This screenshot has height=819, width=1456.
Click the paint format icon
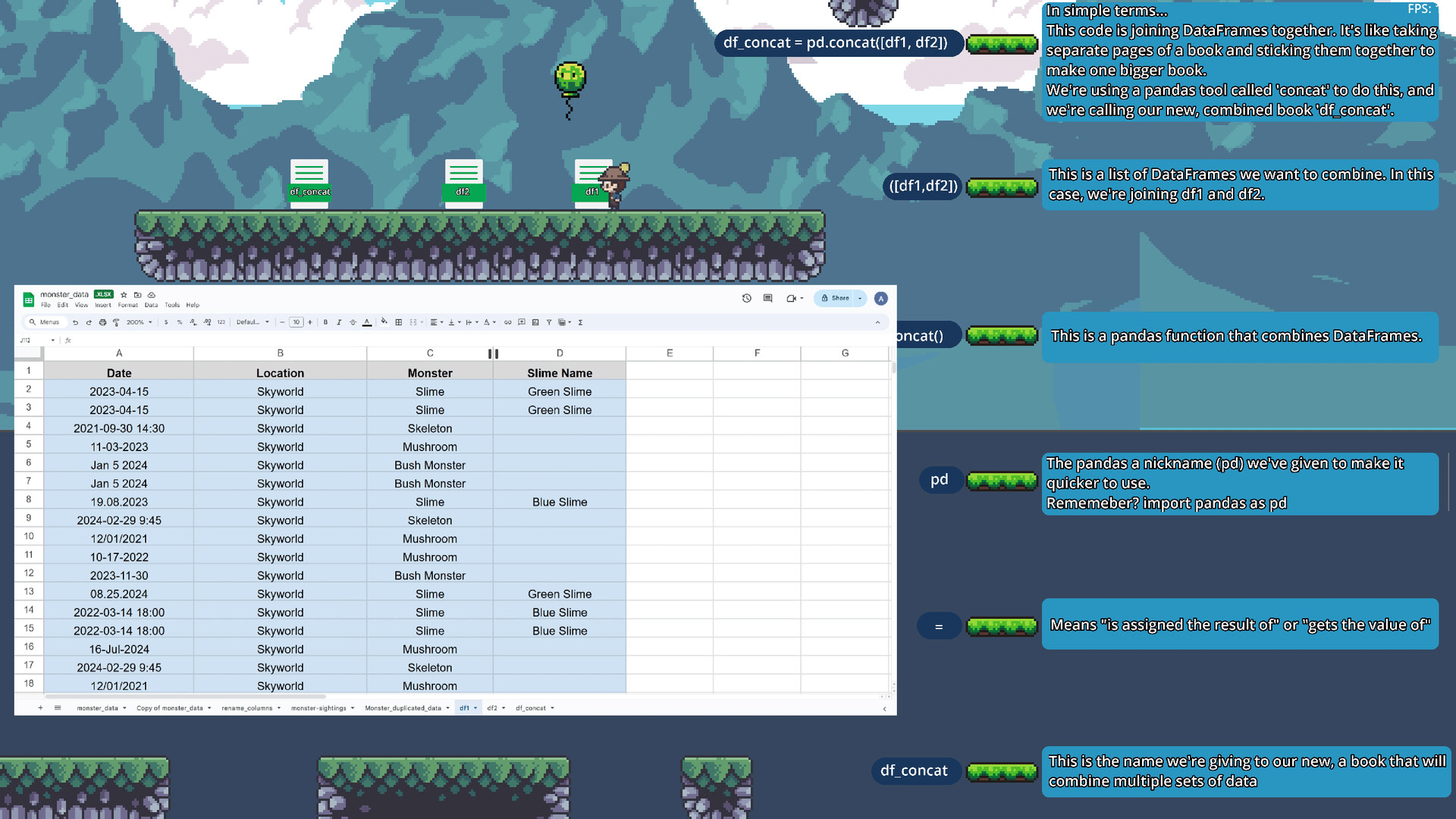coord(116,322)
